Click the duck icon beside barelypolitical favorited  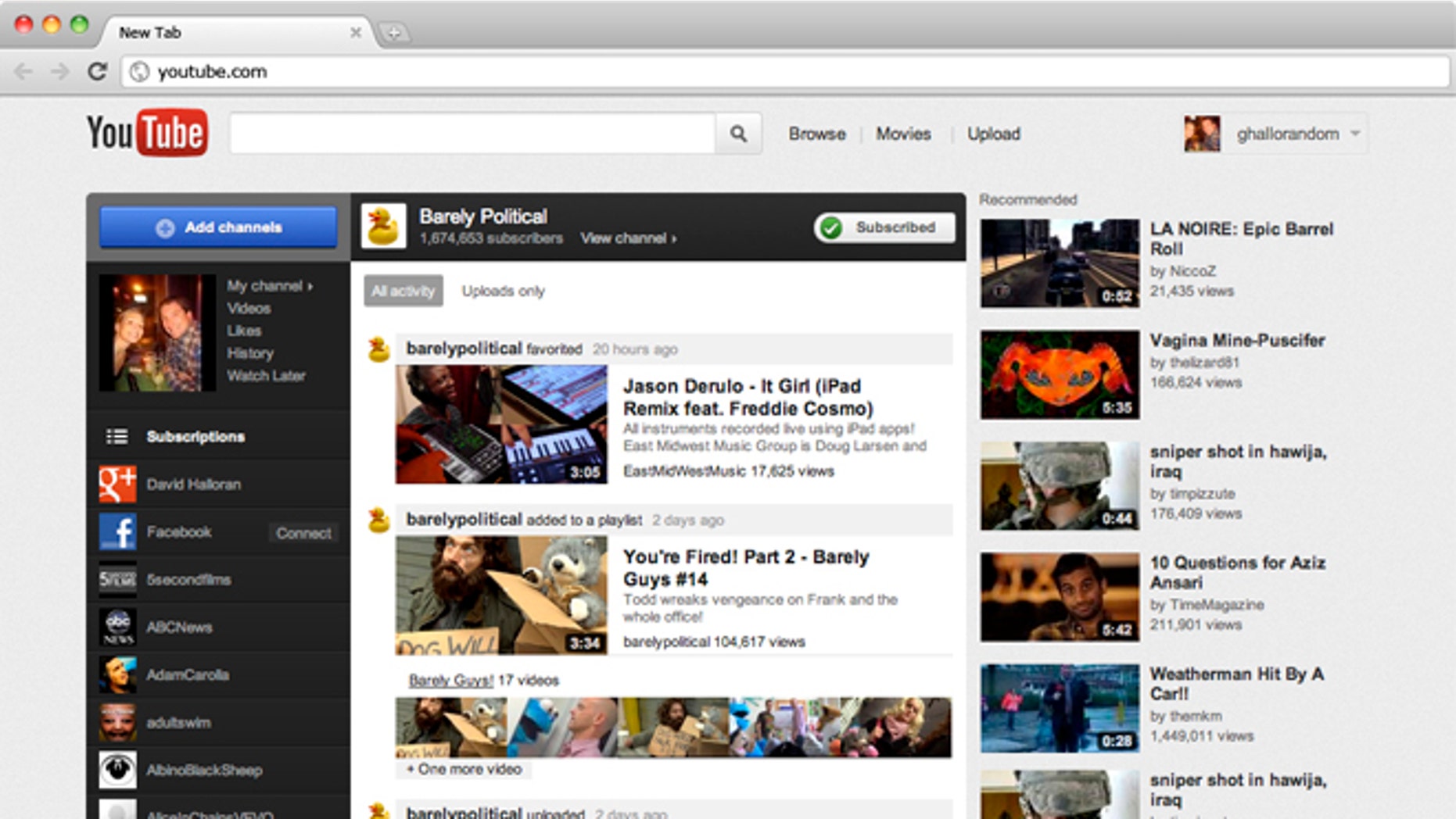click(379, 349)
